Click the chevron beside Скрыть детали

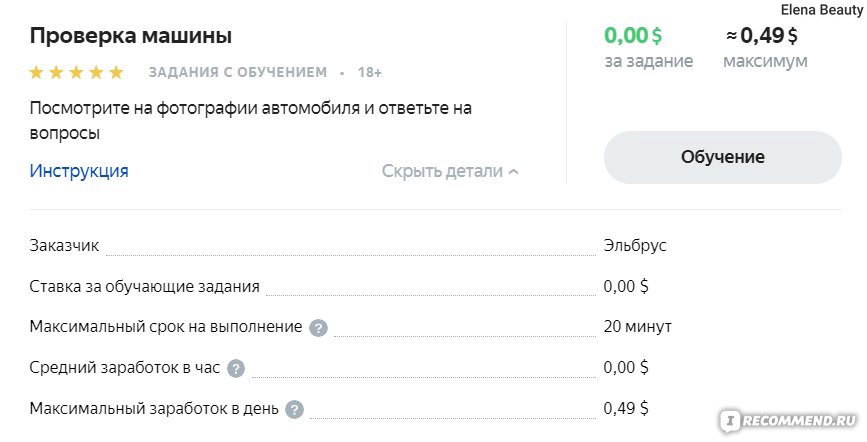pos(514,172)
